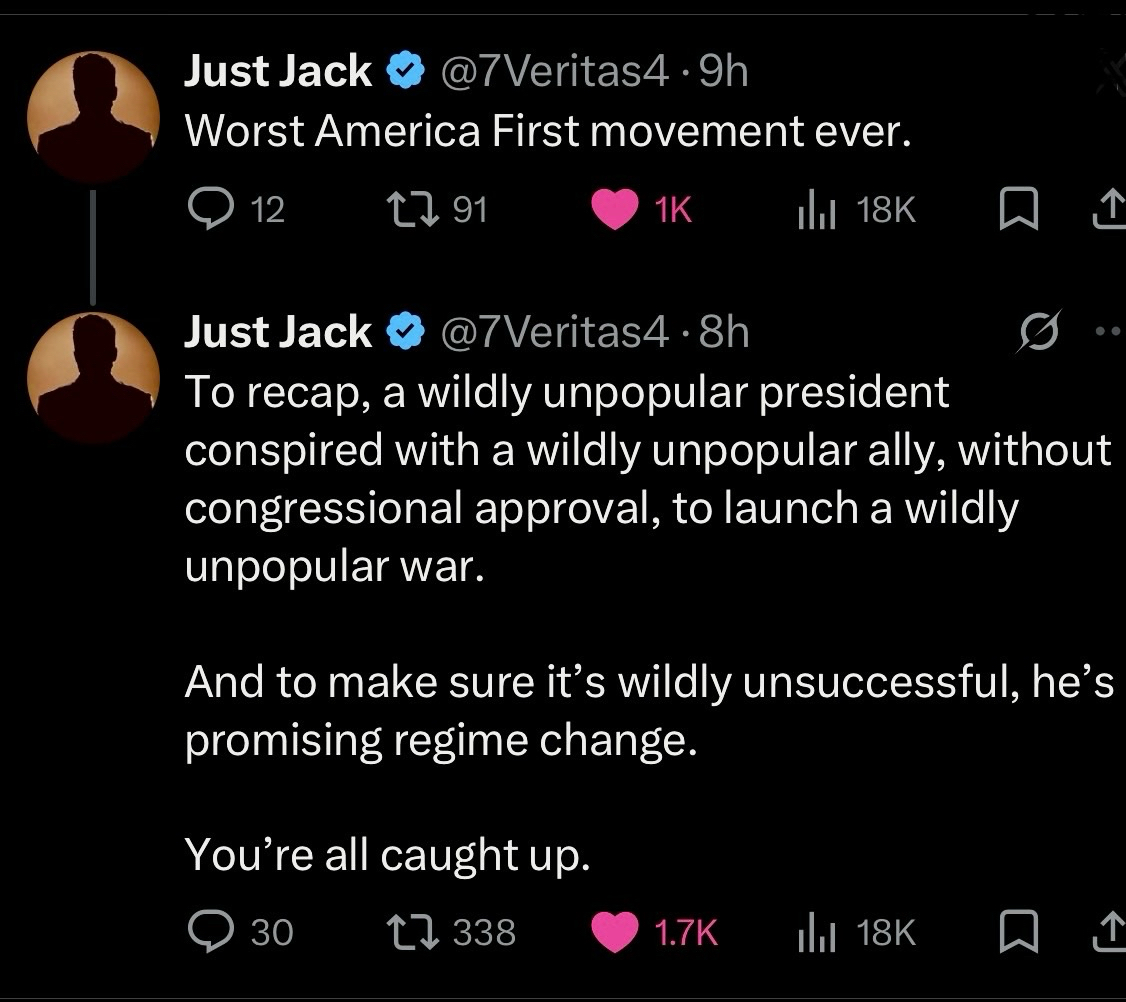Open the Grok icon on second post
Screen dimensions: 1126x1002
1035,332
